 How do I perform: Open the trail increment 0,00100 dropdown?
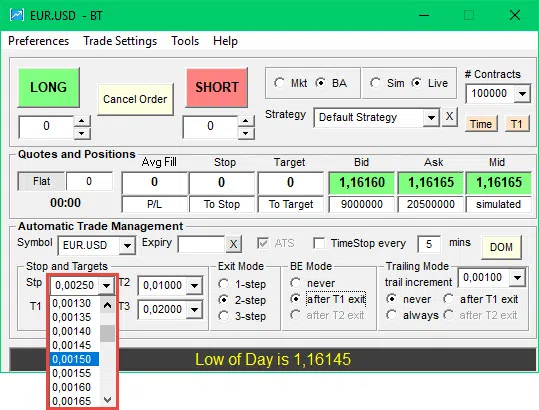pyautogui.click(x=517, y=277)
